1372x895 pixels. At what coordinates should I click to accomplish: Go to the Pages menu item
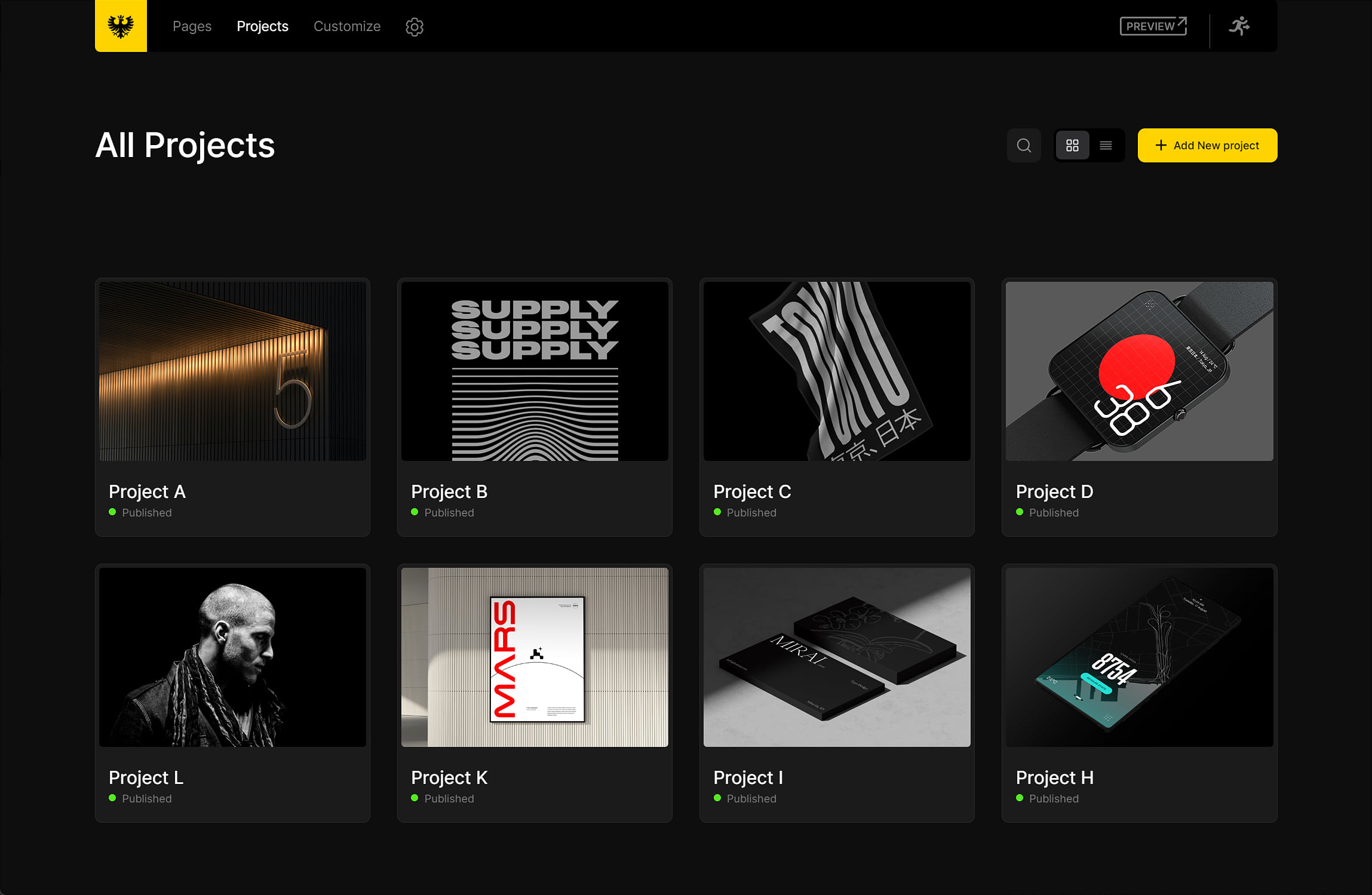tap(192, 26)
